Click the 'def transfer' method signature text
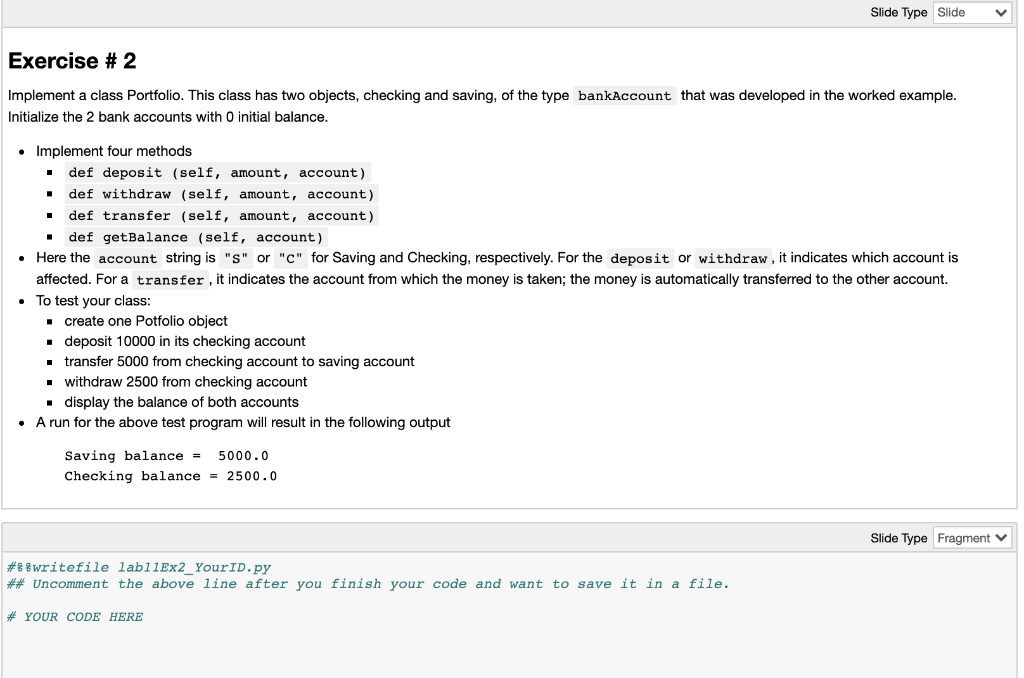The width and height of the screenshot is (1024, 678). tap(221, 215)
